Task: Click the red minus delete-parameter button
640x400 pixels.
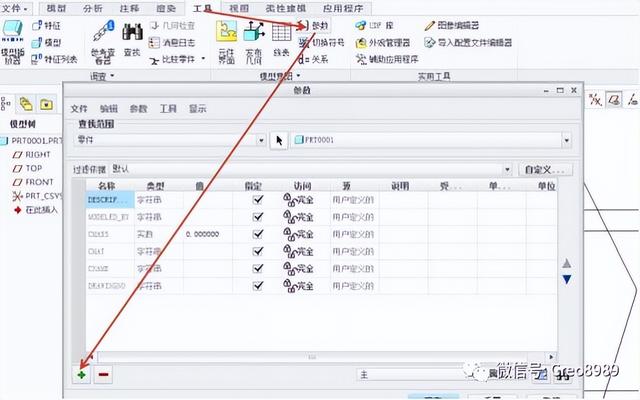Action: (103, 374)
